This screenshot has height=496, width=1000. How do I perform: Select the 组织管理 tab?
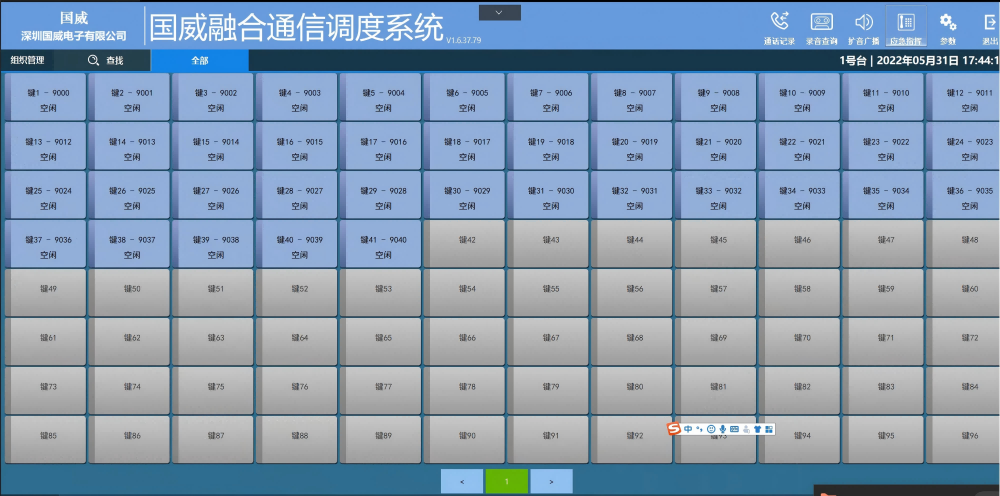[27, 61]
